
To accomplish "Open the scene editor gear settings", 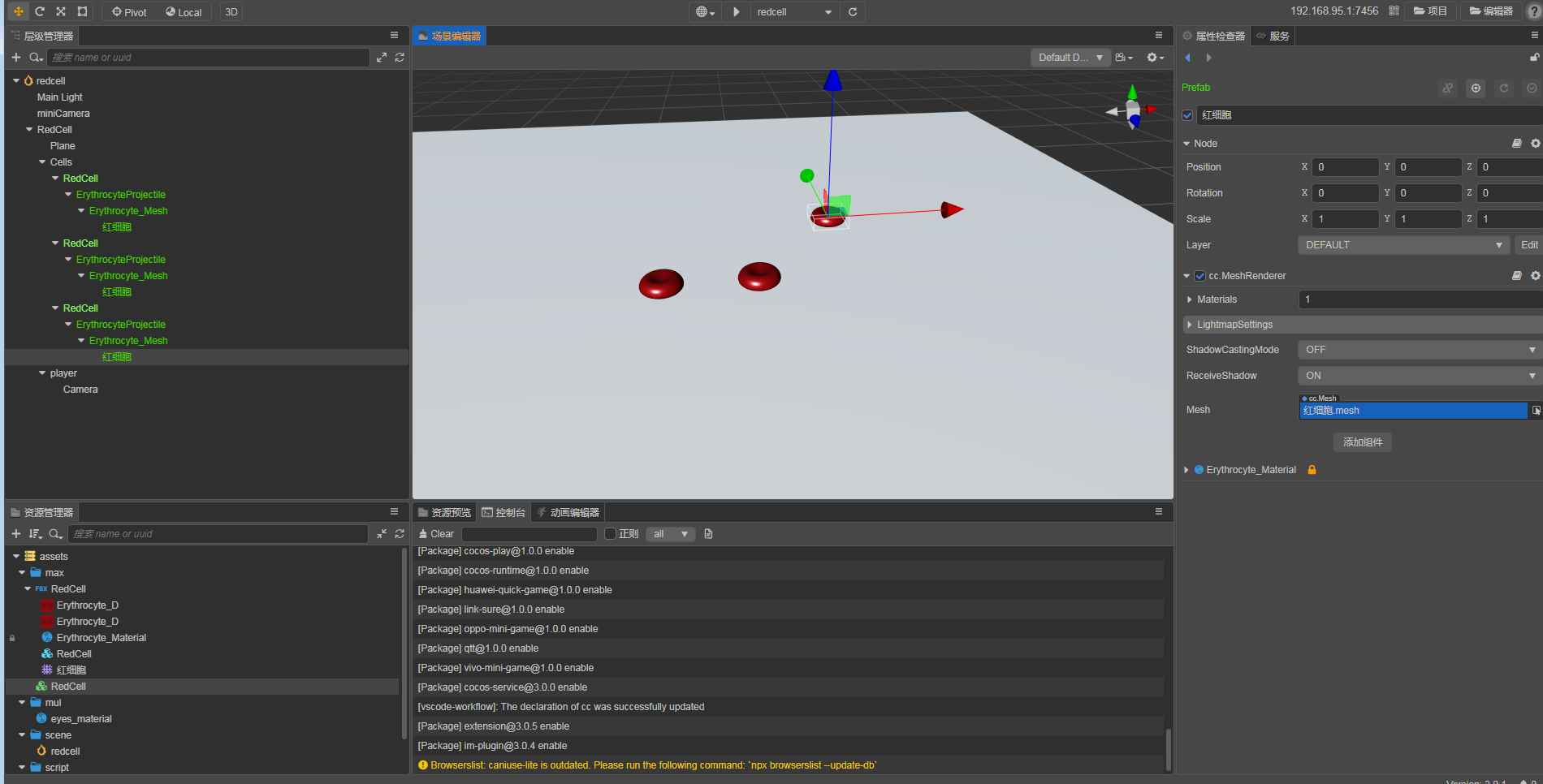I will [1155, 58].
